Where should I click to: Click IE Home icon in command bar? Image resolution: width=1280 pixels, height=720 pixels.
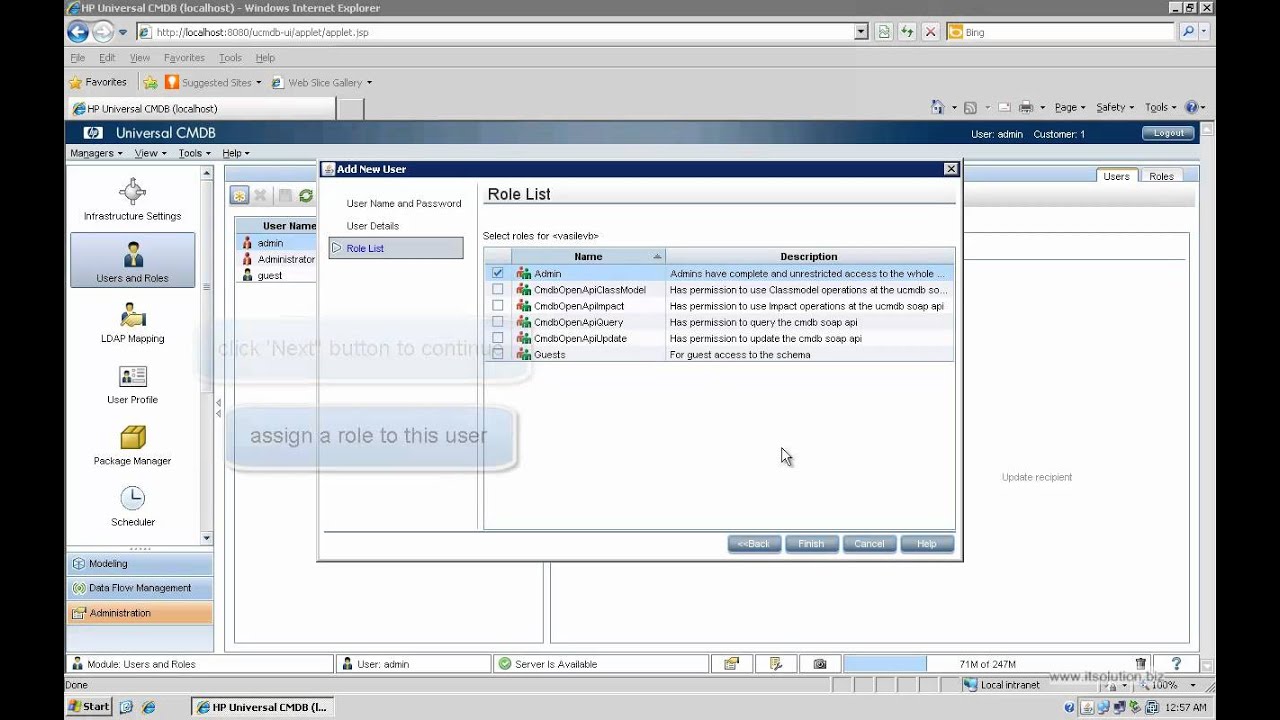pyautogui.click(x=937, y=107)
